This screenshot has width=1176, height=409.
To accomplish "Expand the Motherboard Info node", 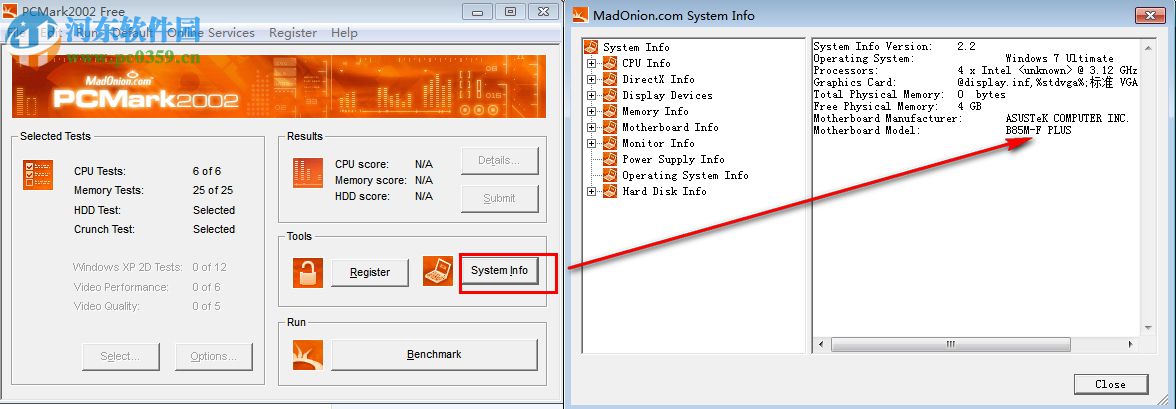I will (x=592, y=128).
